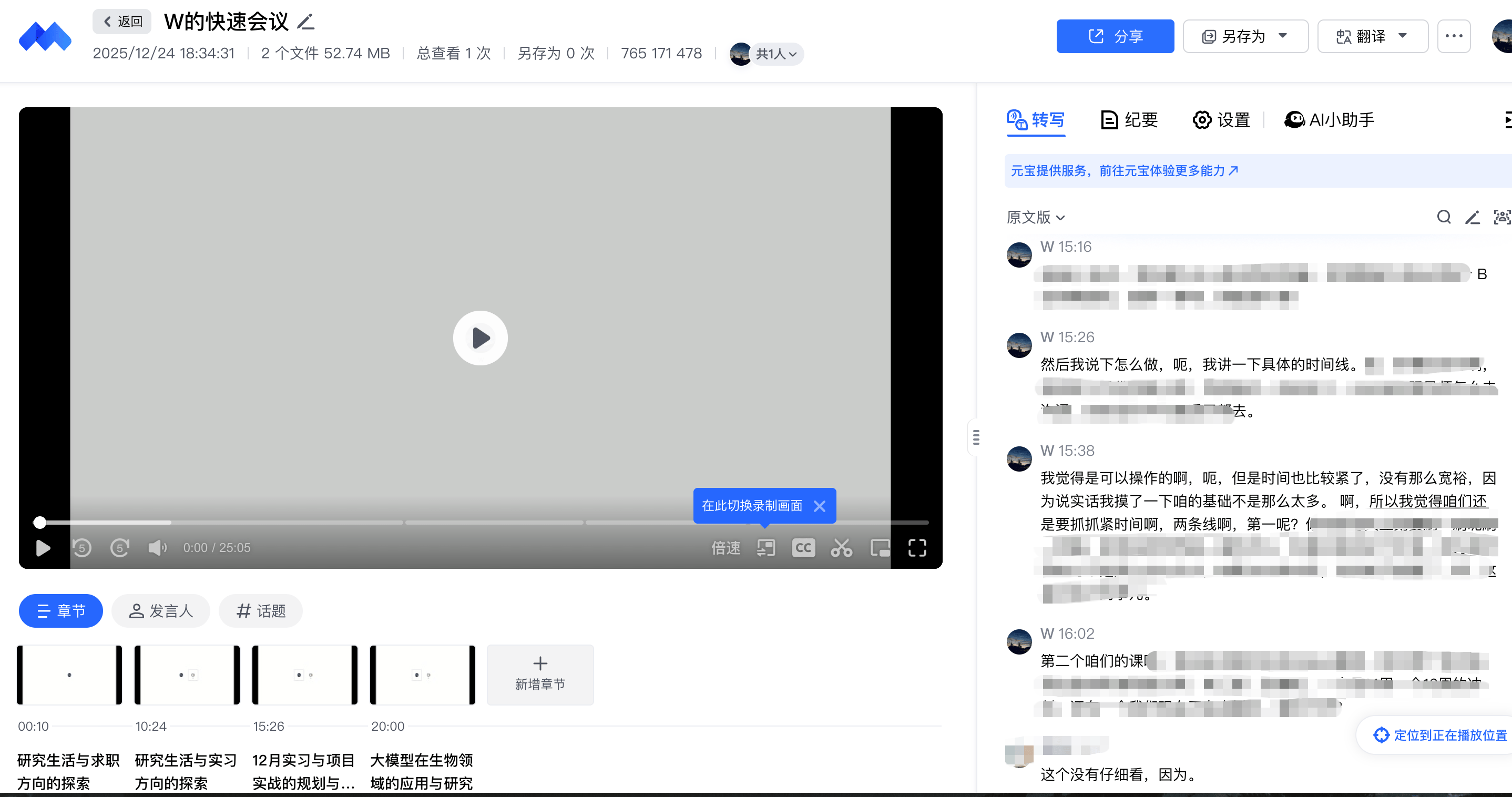Screen dimensions: 1512x797
Task: Search the transcript with the magnifier icon
Action: [x=1444, y=217]
